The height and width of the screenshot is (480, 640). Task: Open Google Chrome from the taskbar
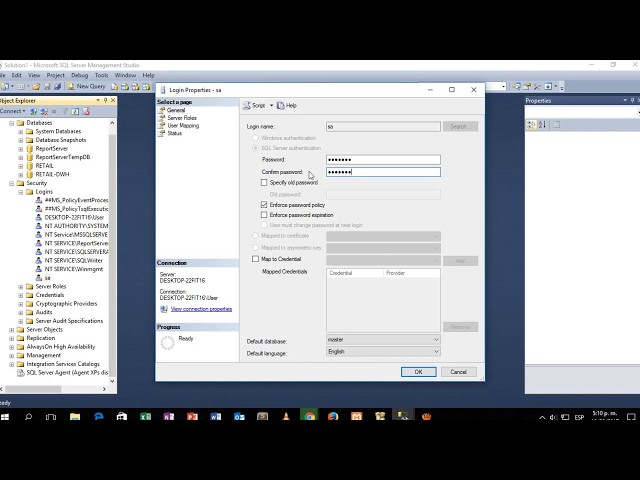coord(309,417)
